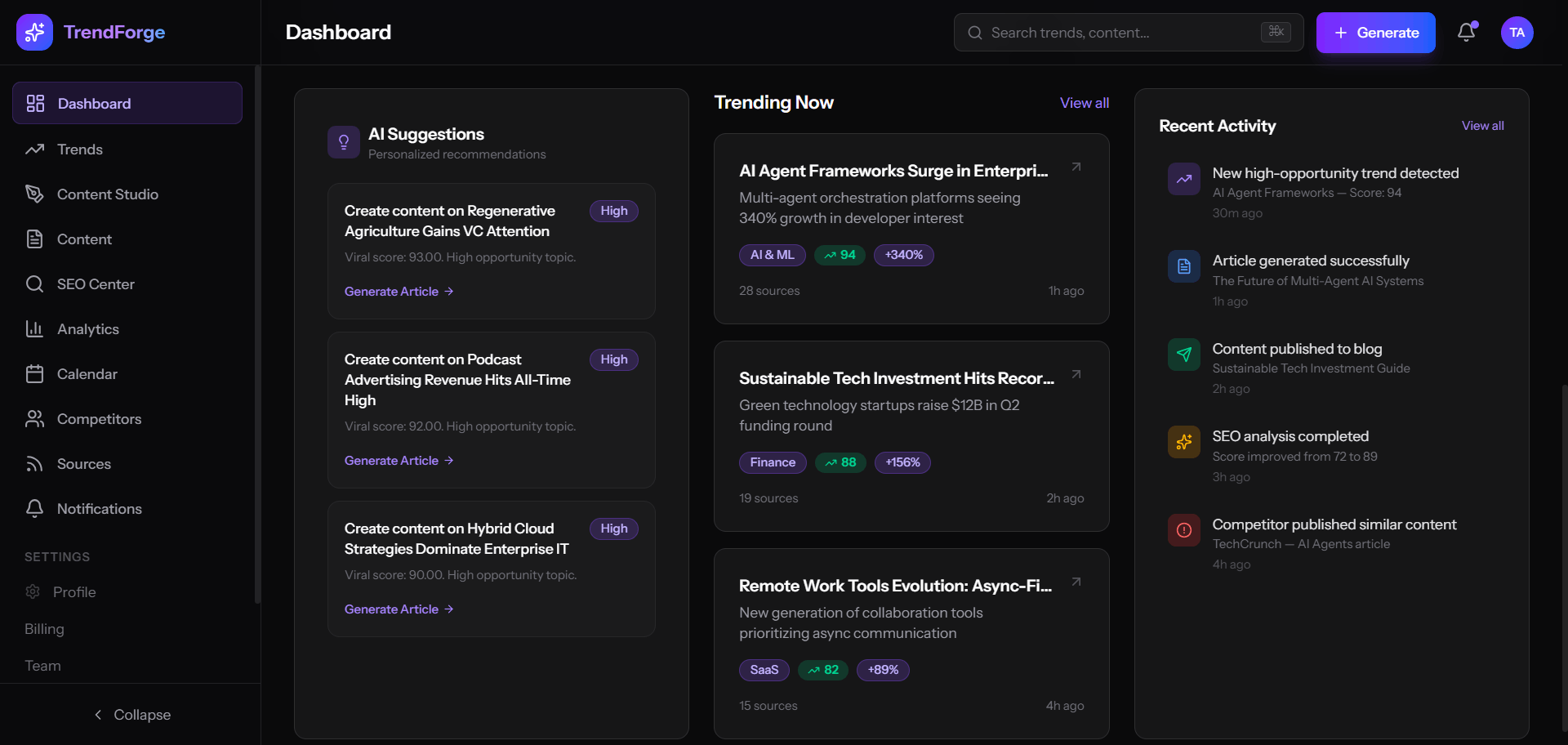
Task: Open AI Agent Frameworks trend external arrow
Action: pyautogui.click(x=1076, y=167)
